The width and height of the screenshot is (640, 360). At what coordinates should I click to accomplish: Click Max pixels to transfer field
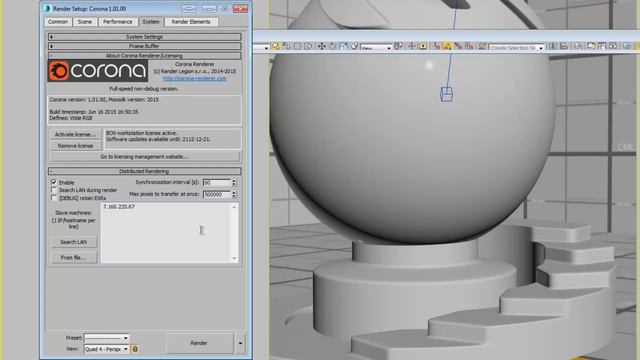click(217, 194)
